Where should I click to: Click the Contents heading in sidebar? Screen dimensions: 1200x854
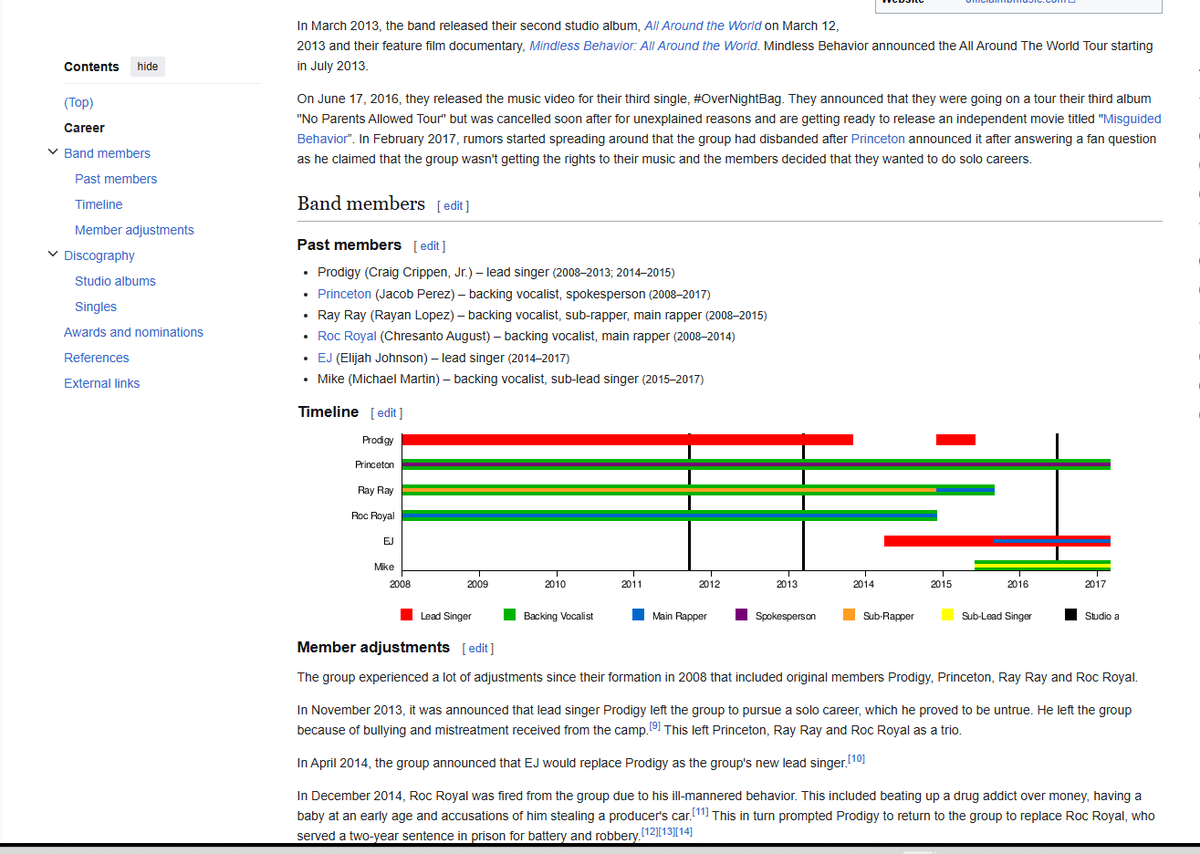[x=91, y=66]
